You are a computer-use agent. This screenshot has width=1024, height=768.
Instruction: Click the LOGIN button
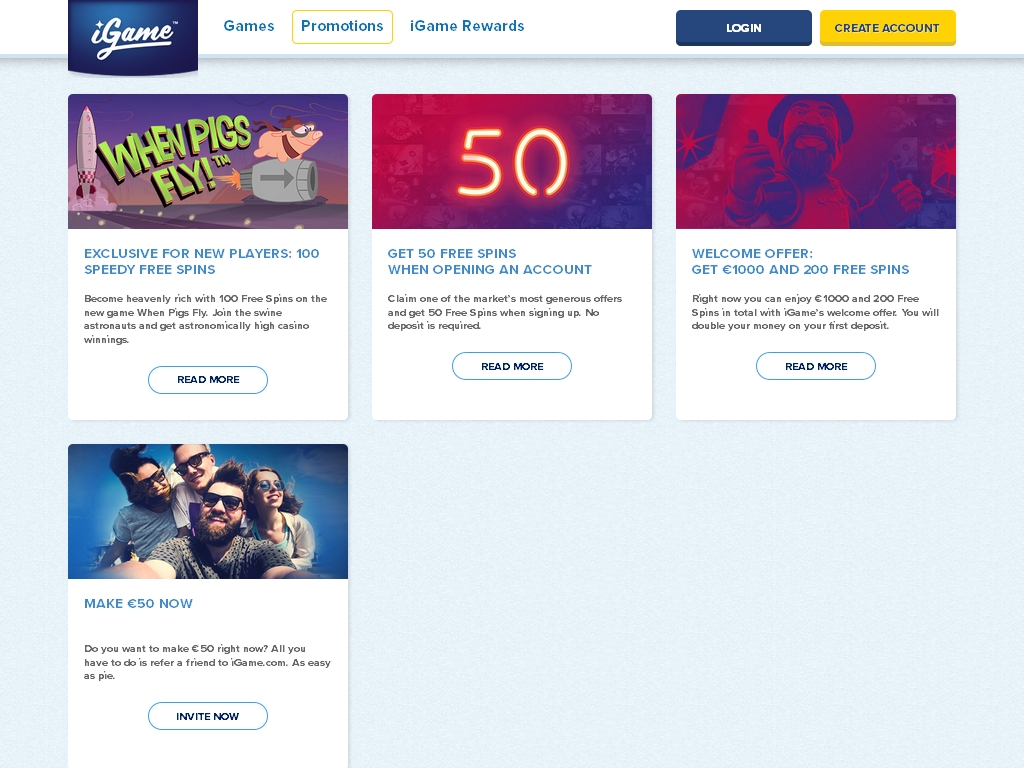pyautogui.click(x=744, y=27)
